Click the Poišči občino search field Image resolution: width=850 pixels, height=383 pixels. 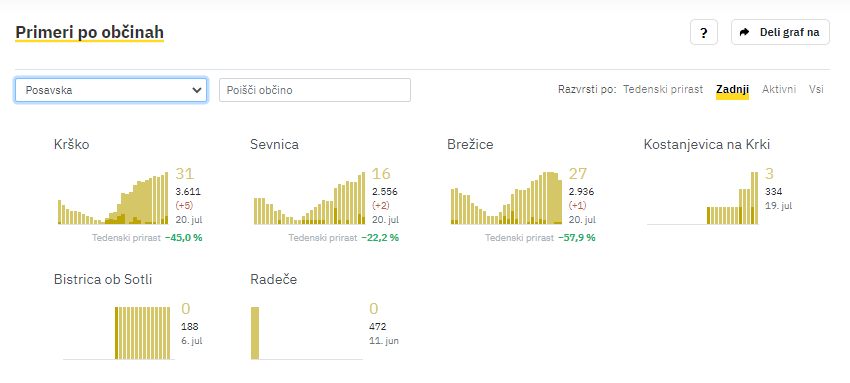(x=315, y=90)
